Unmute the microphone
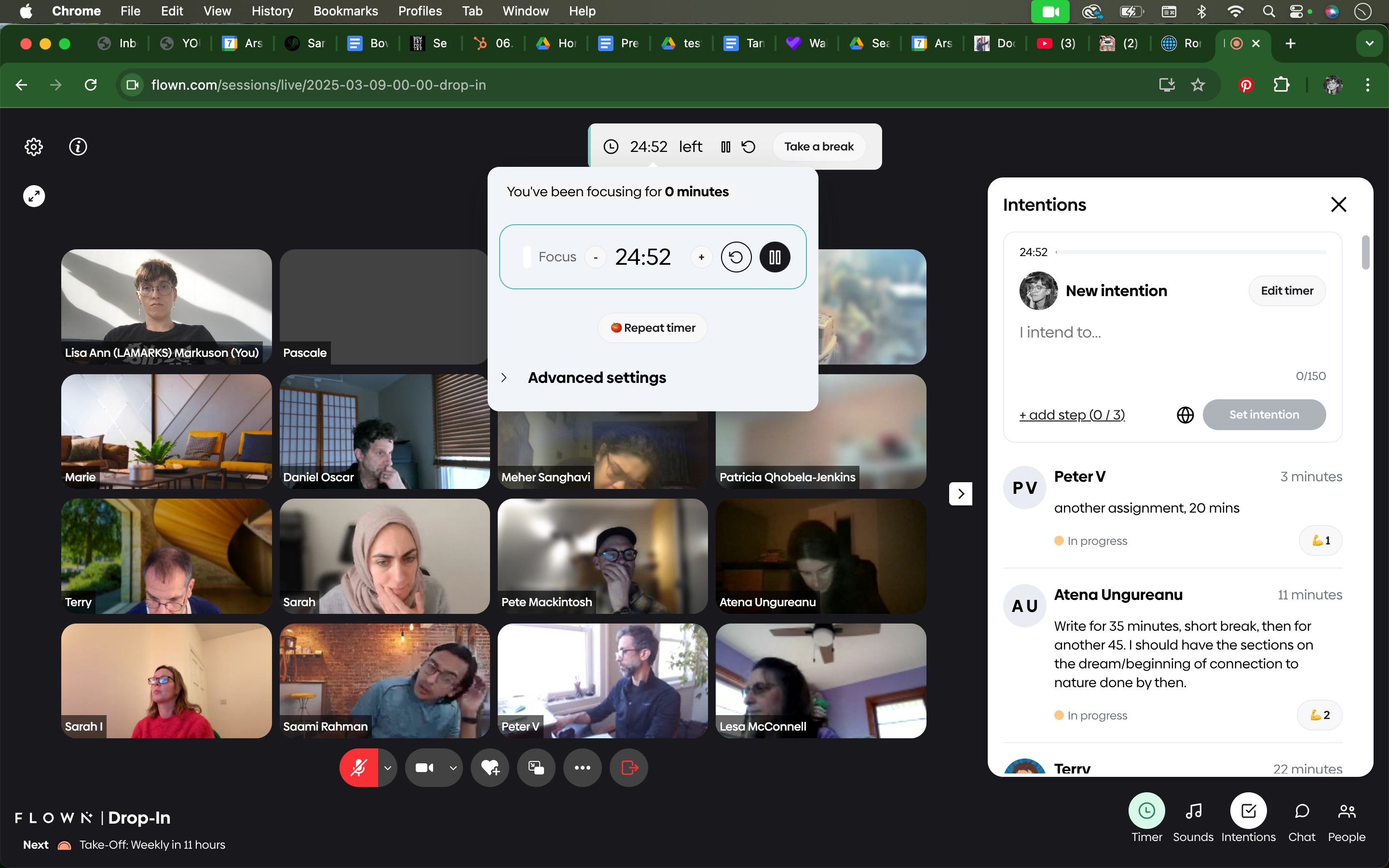Image resolution: width=1389 pixels, height=868 pixels. click(359, 768)
